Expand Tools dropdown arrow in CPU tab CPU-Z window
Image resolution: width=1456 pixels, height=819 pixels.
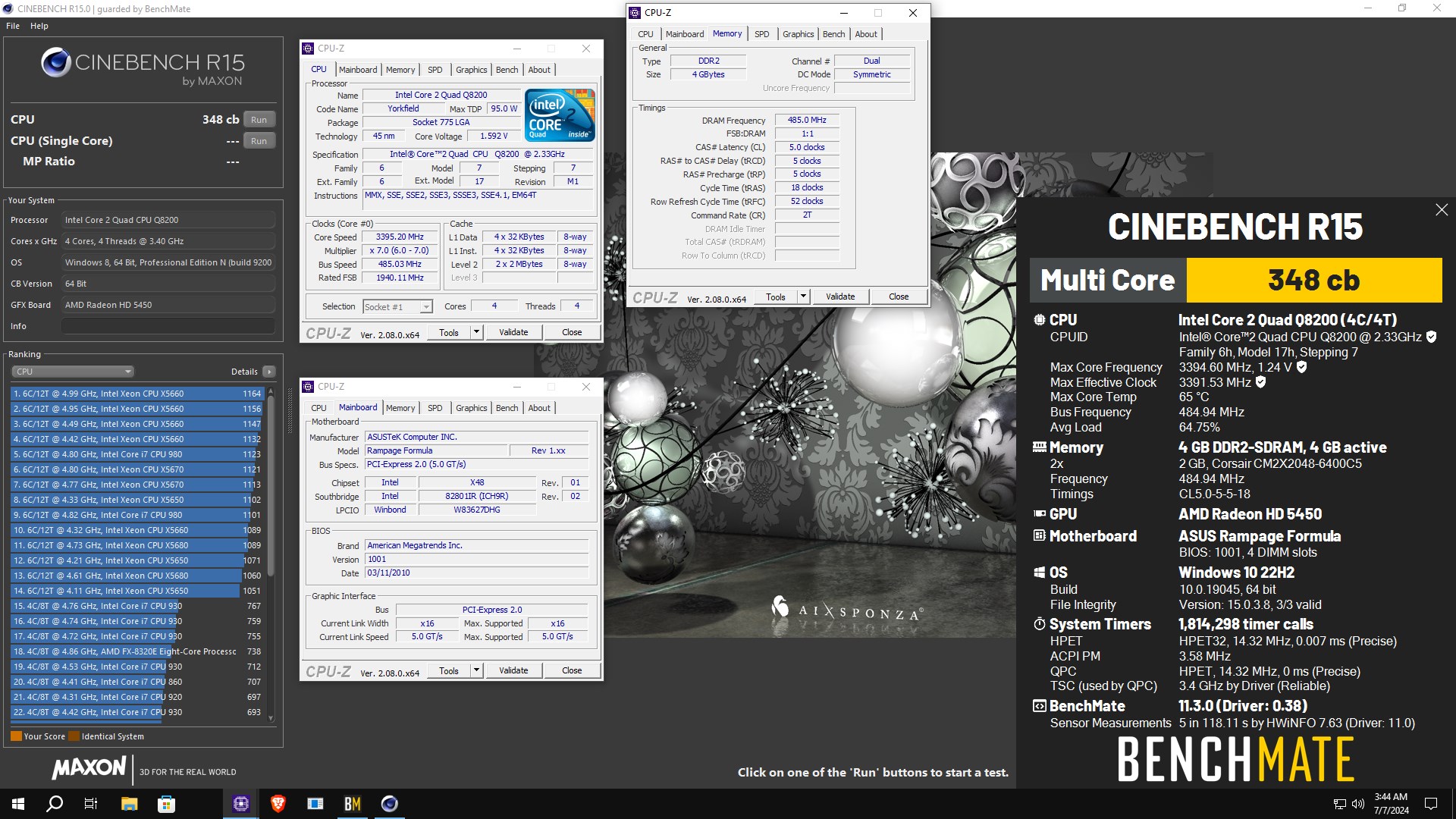tap(476, 332)
